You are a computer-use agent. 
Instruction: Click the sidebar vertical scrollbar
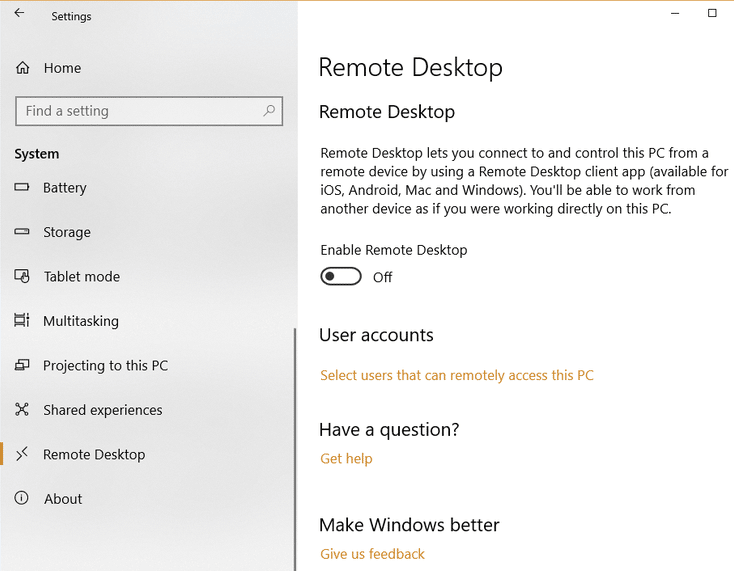[x=295, y=448]
